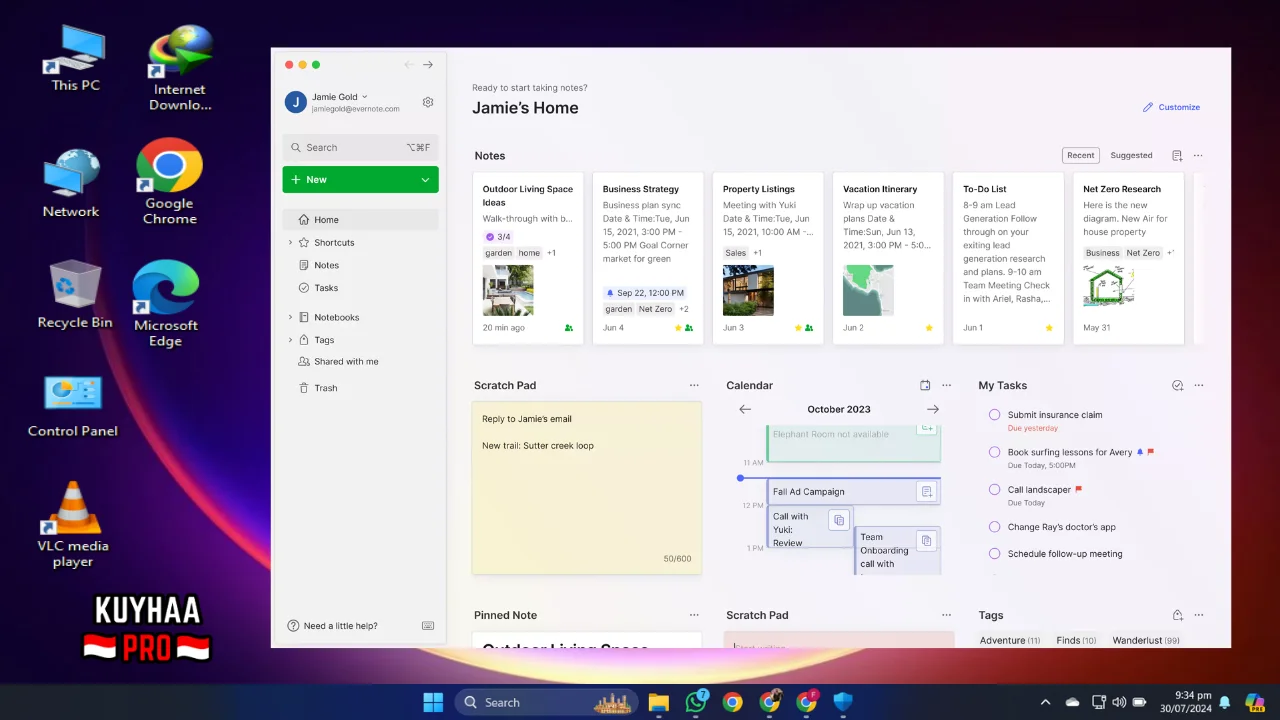Go to next calendar period arrow
This screenshot has height=720, width=1280.
click(x=933, y=409)
